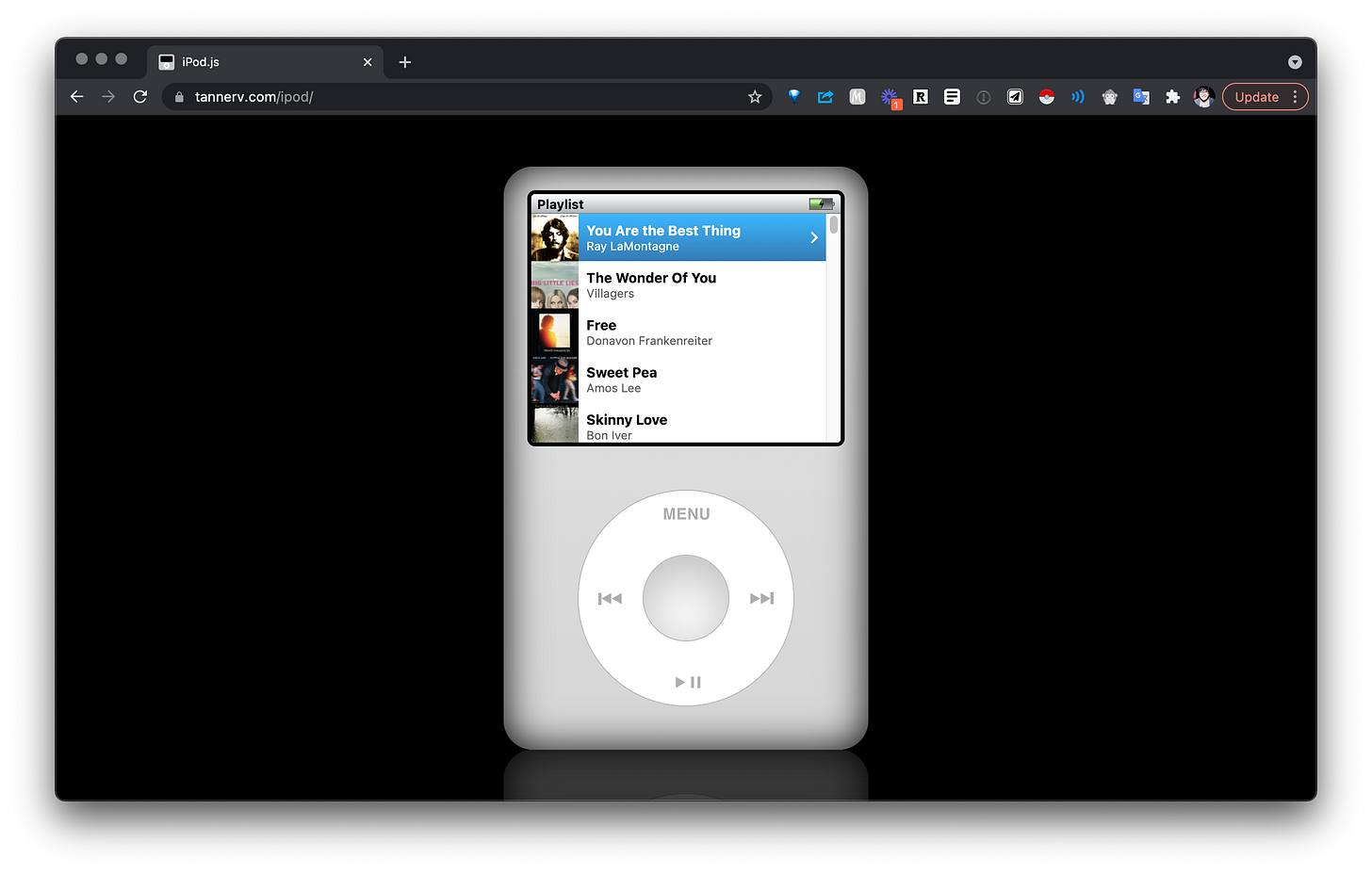The image size is (1372, 874).
Task: Select Sweet Pea by Amos Lee
Action: coord(678,379)
